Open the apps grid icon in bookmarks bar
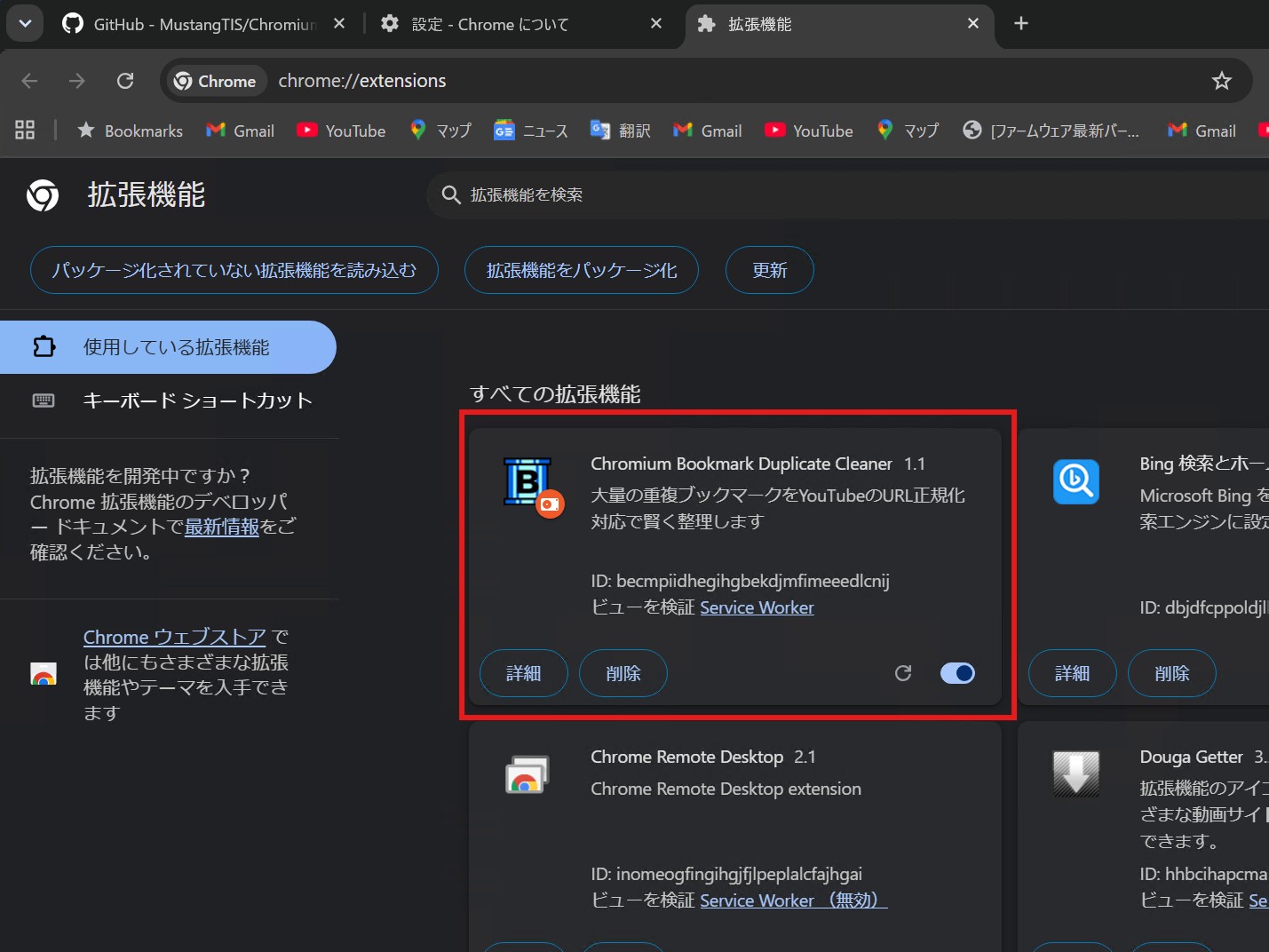This screenshot has width=1269, height=952. pyautogui.click(x=25, y=131)
